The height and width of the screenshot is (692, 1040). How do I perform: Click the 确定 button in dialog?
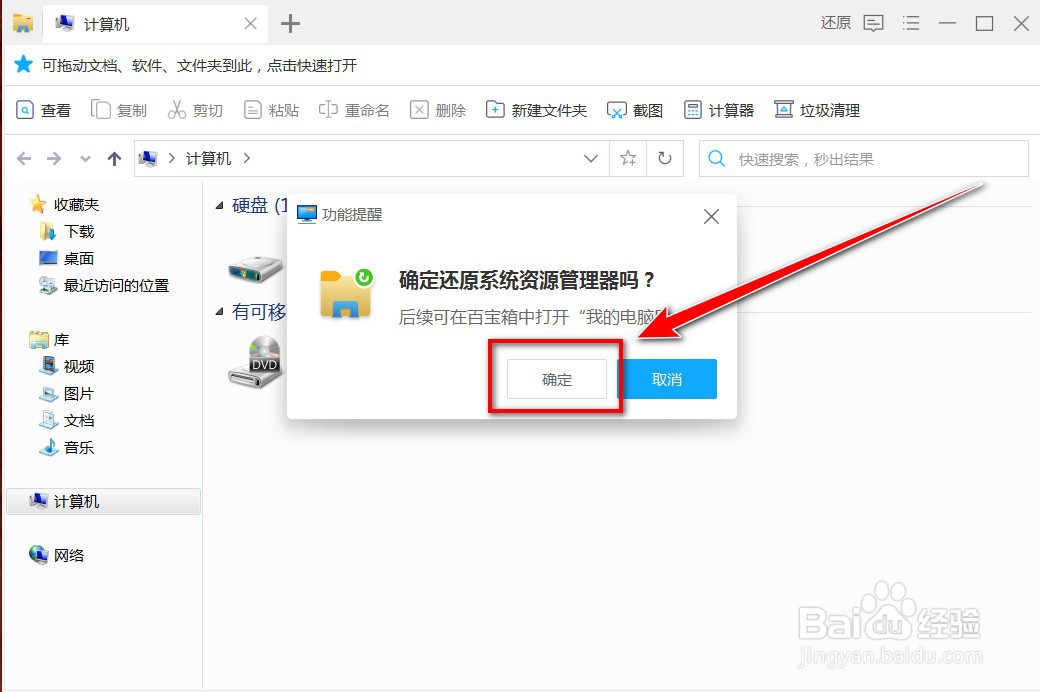point(556,379)
